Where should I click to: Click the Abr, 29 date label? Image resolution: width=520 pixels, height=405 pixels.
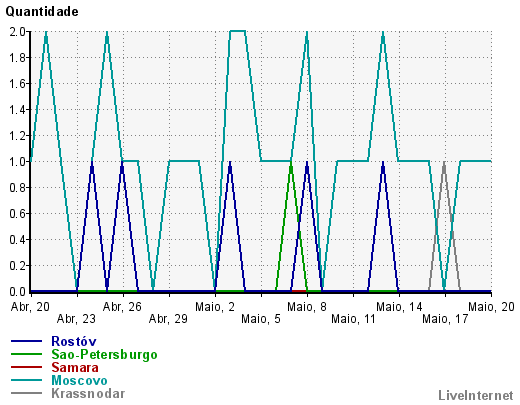click(x=168, y=319)
